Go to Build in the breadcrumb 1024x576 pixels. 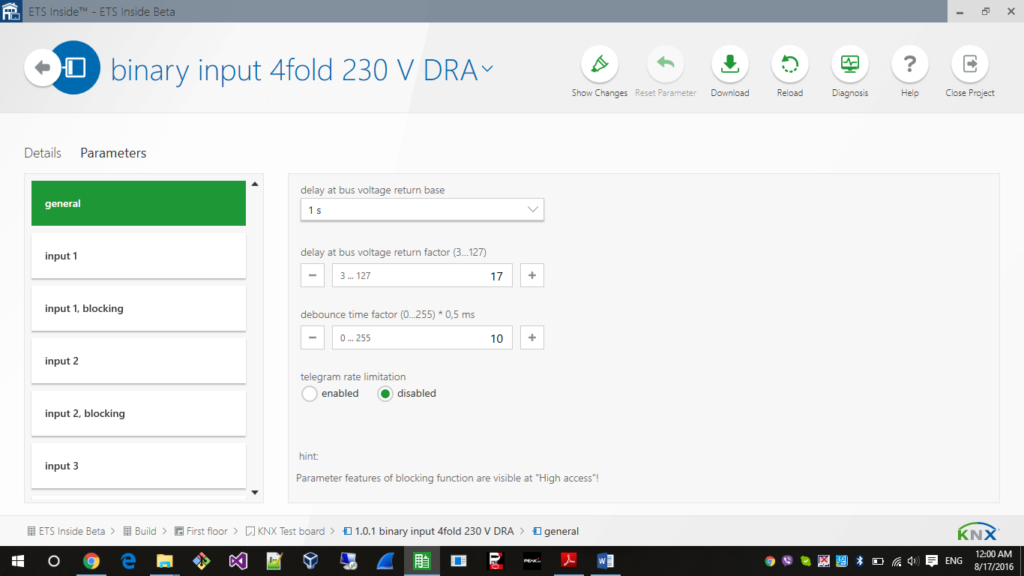(140, 531)
